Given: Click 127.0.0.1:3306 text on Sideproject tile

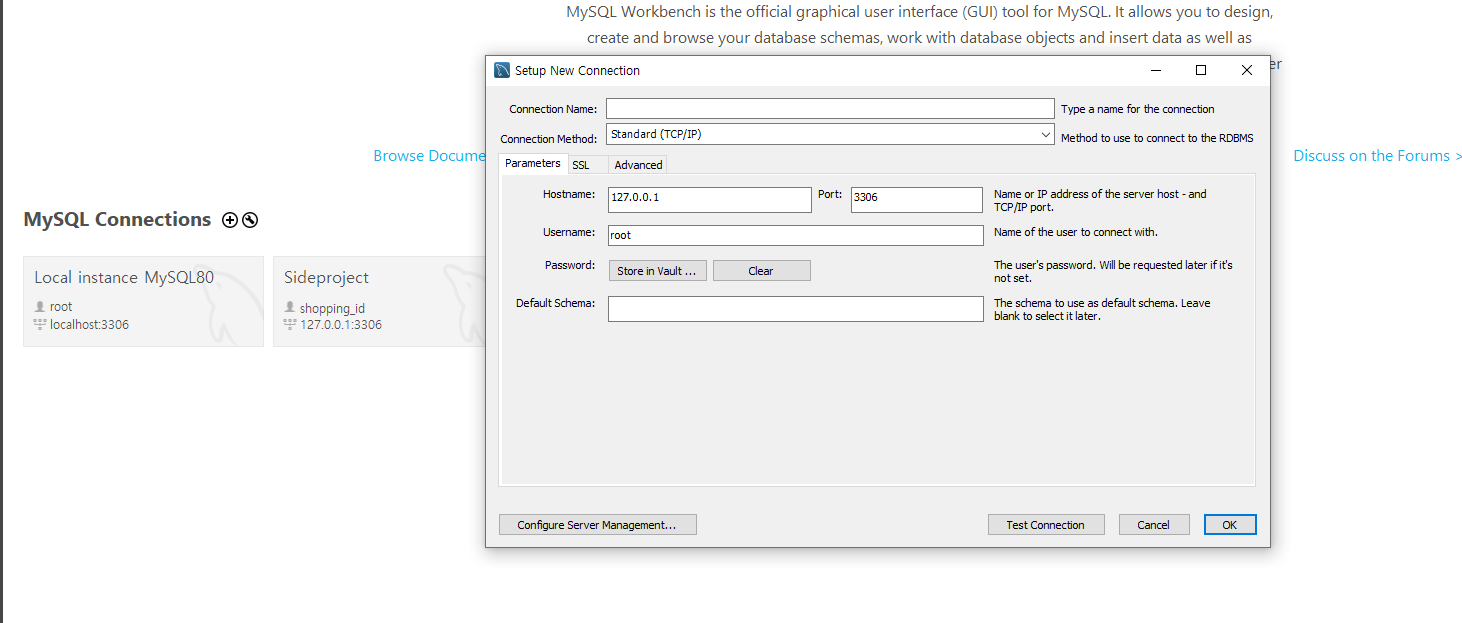Looking at the screenshot, I should click(341, 325).
